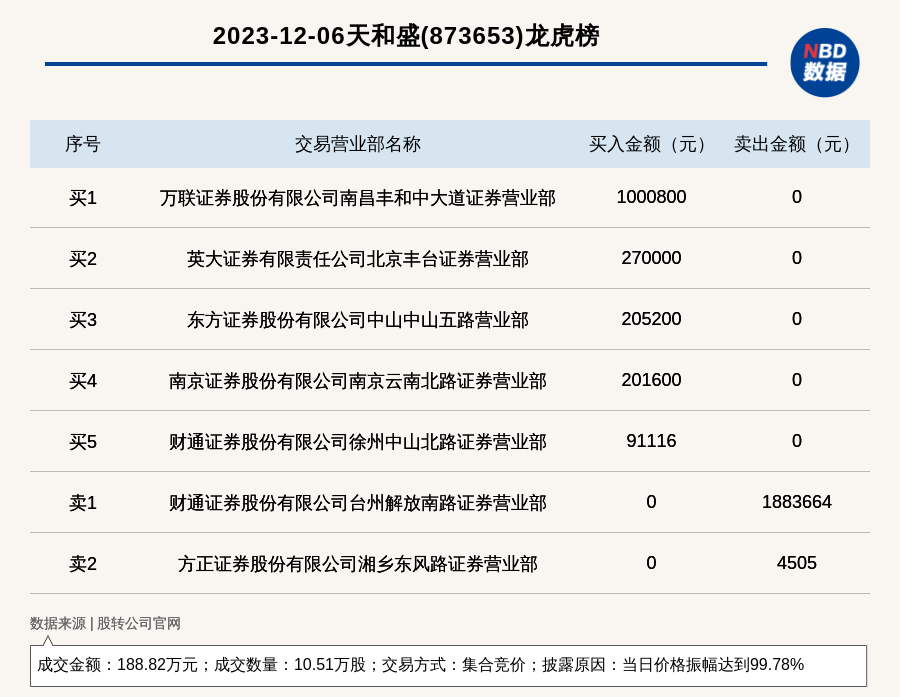Click the 序号 column header

(83, 144)
